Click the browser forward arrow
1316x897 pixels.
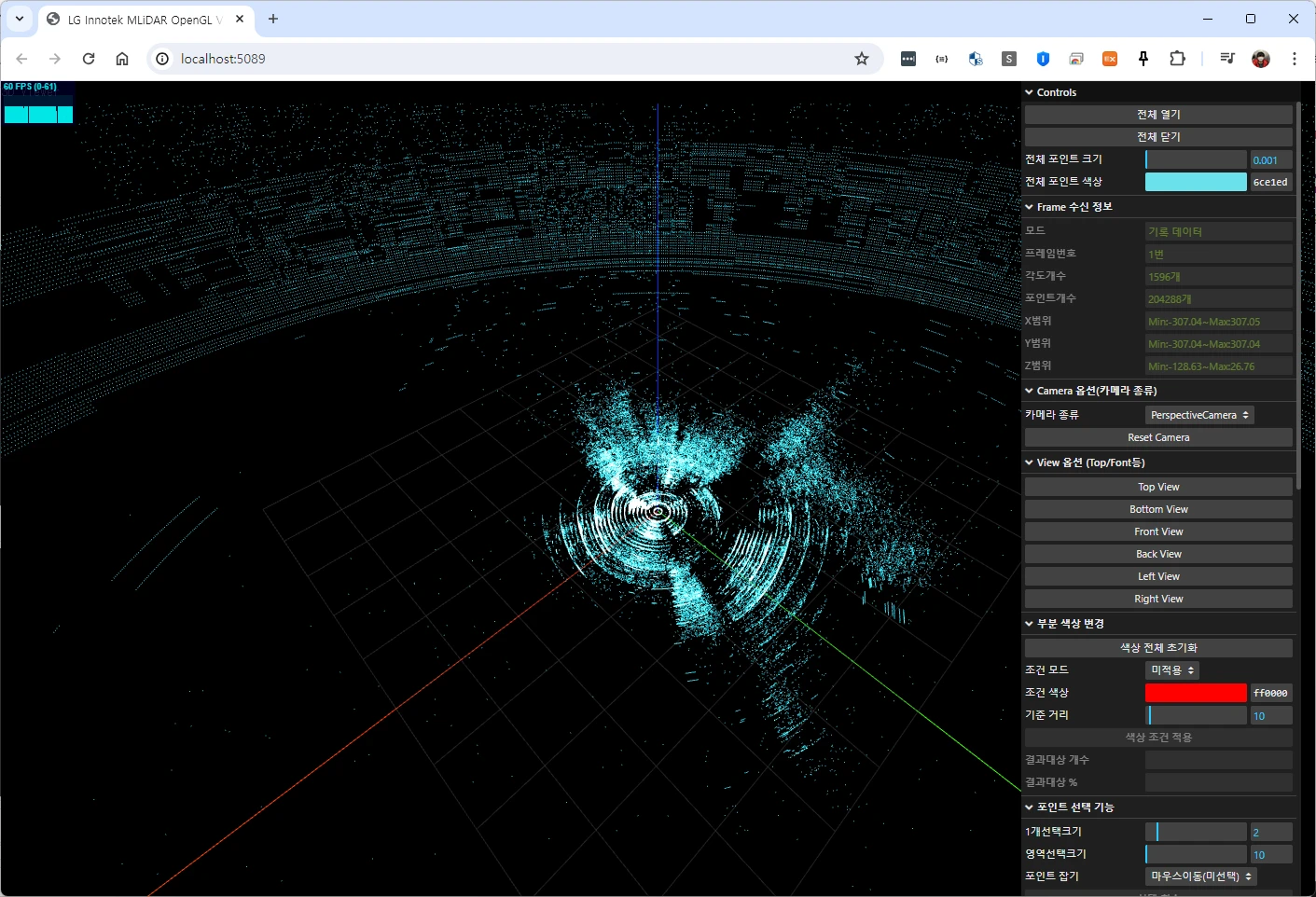click(55, 59)
